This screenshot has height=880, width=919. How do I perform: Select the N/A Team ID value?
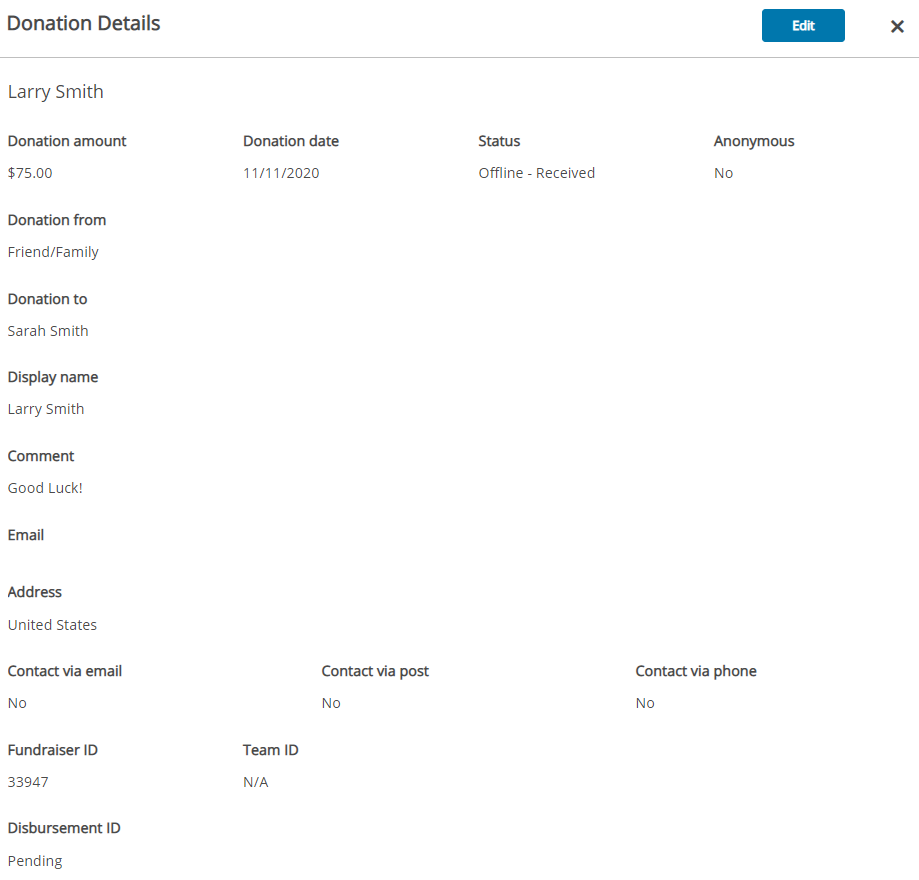pos(256,782)
